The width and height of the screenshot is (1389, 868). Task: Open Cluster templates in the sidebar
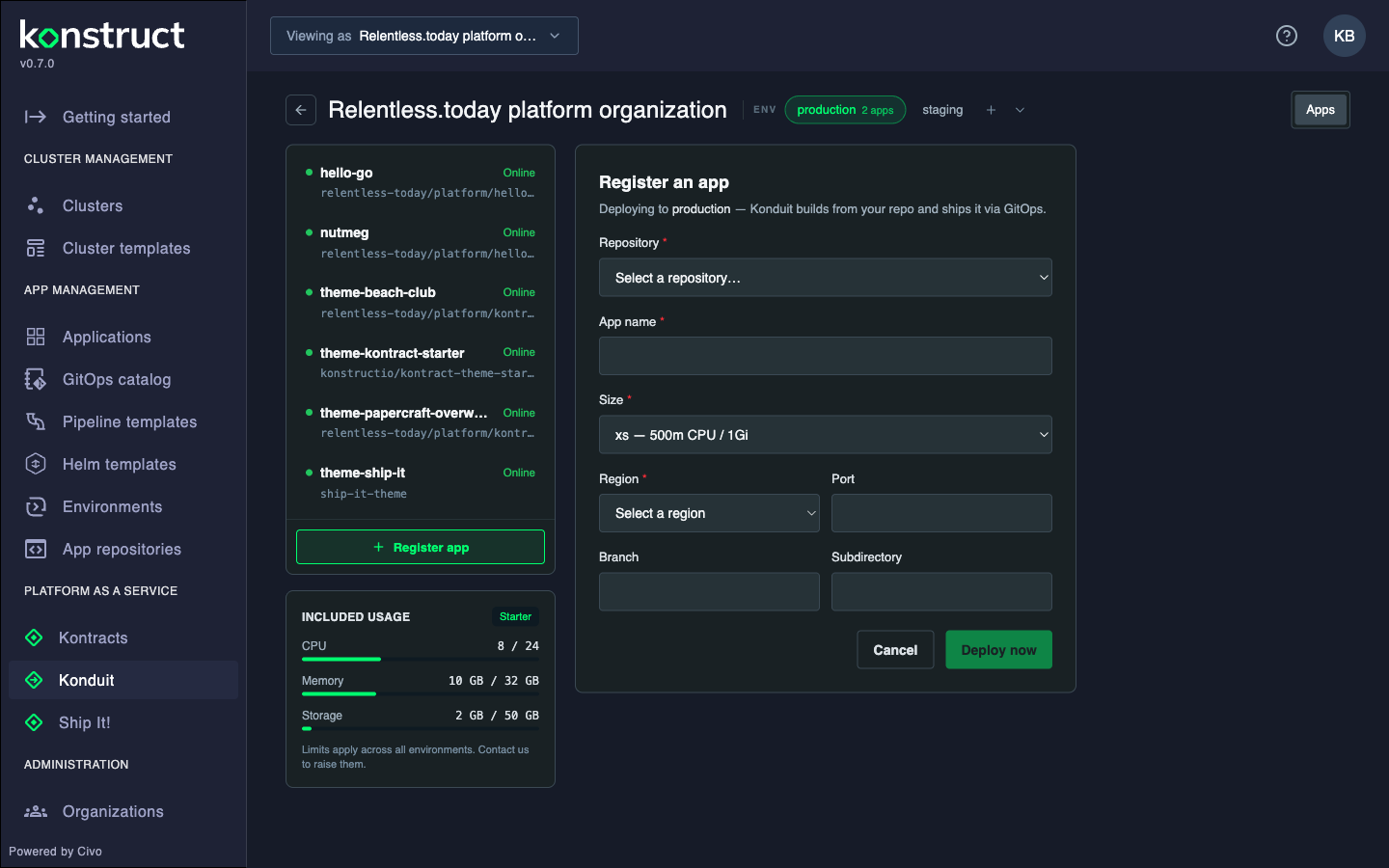[x=123, y=248]
